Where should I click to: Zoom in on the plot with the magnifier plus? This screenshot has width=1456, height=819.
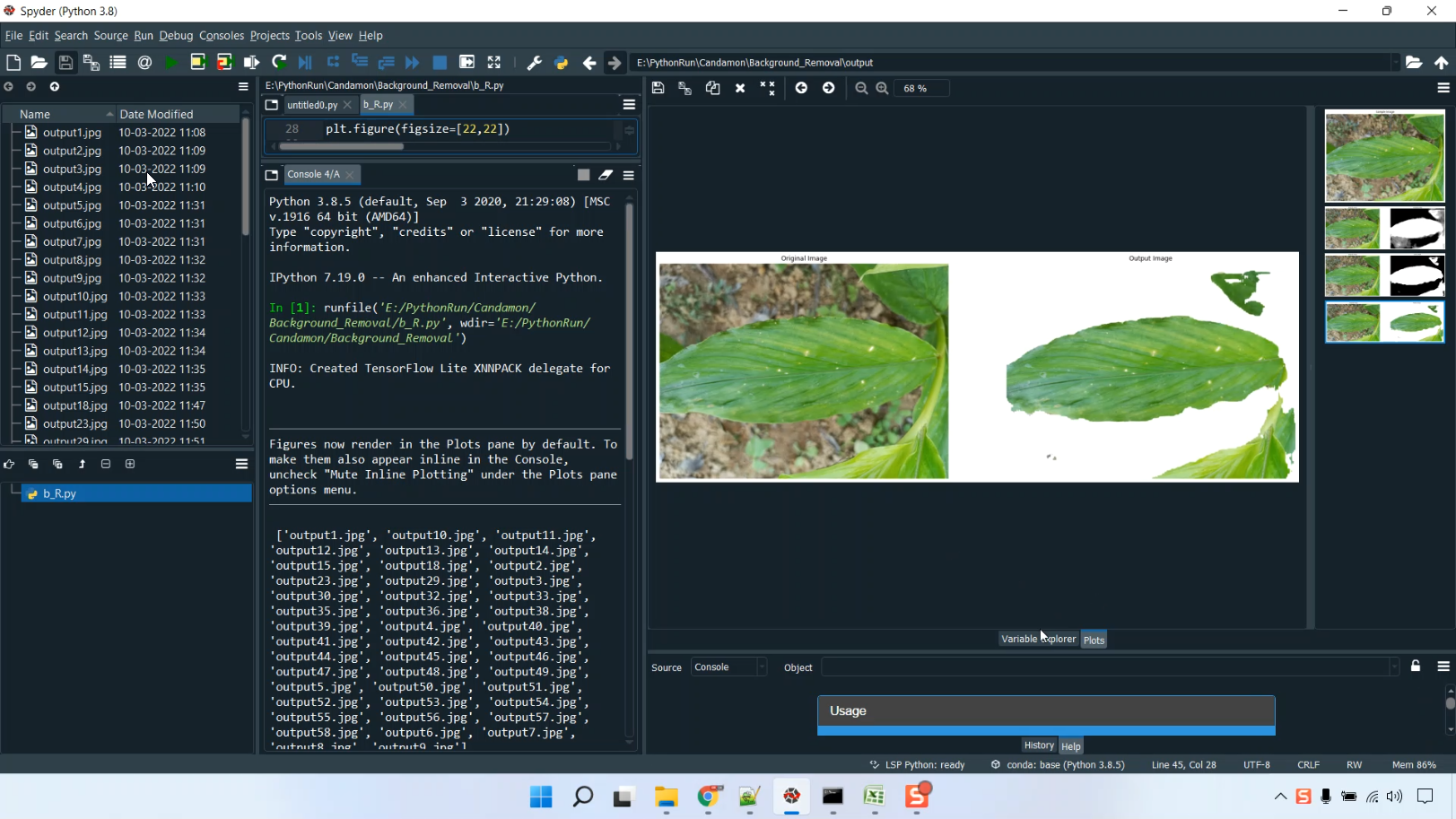[x=882, y=88]
